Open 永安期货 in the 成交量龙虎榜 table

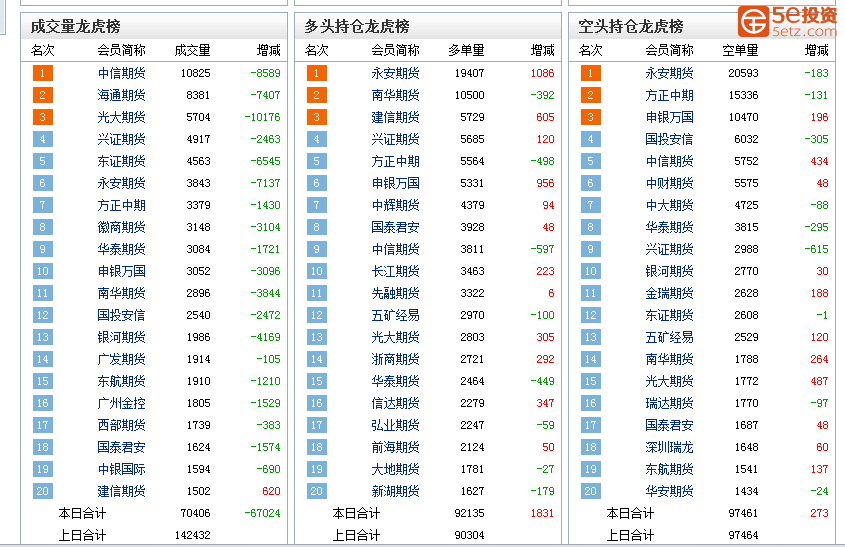coord(121,183)
